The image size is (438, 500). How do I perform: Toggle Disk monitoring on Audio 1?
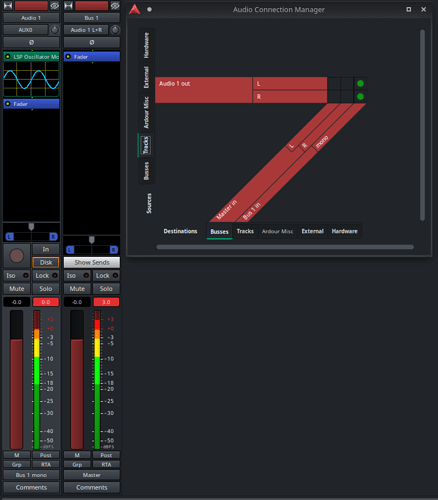(46, 262)
